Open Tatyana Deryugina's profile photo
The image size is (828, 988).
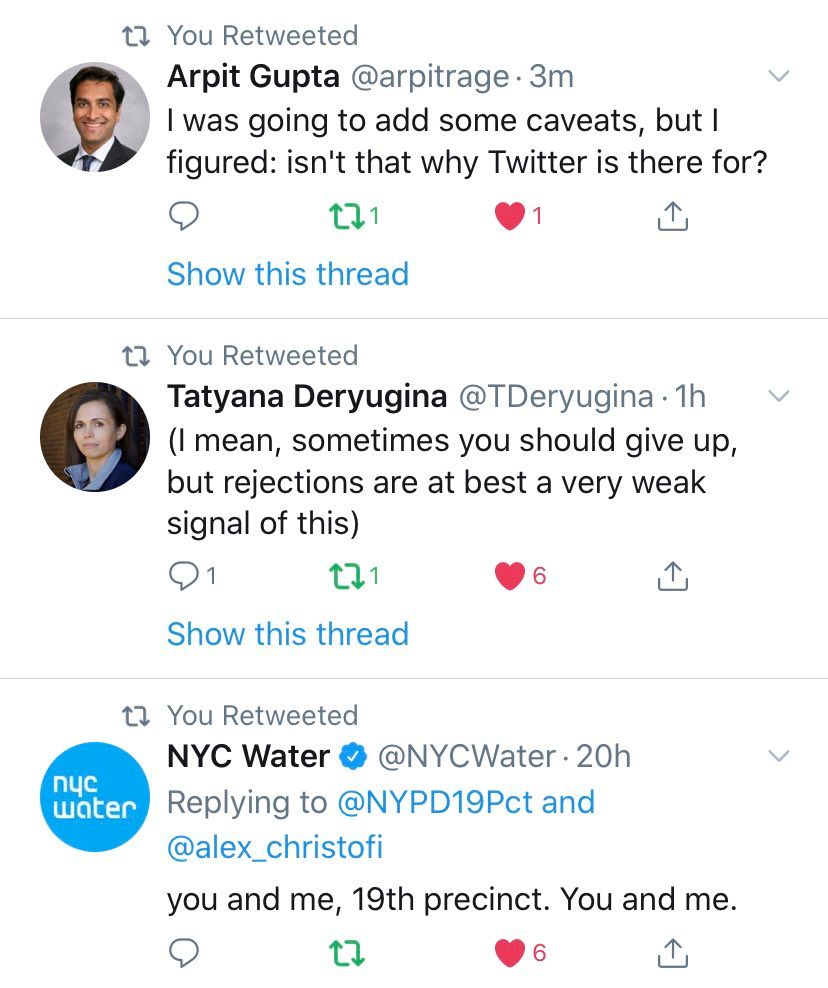pyautogui.click(x=95, y=437)
